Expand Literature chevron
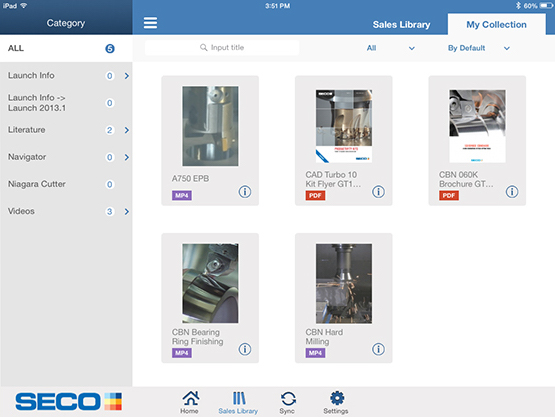 (x=127, y=130)
